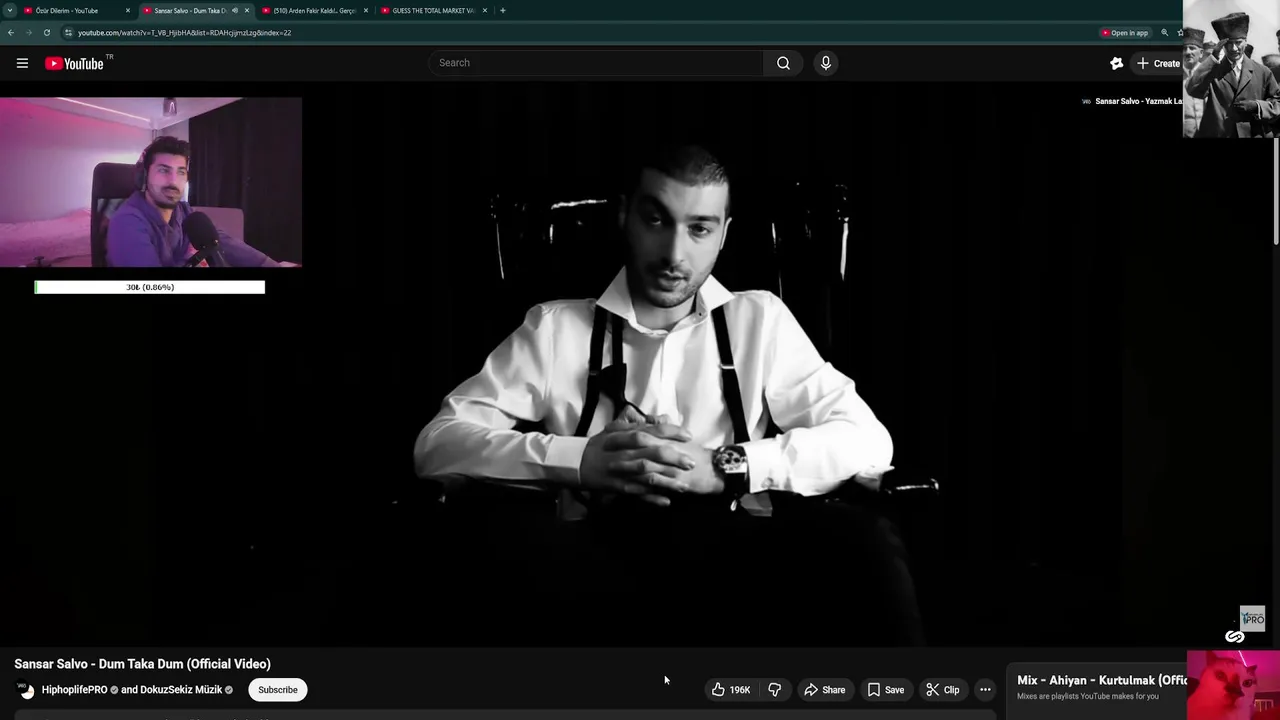Dislike the video with thumbs down
Viewport: 1280px width, 720px height.
[x=775, y=690]
